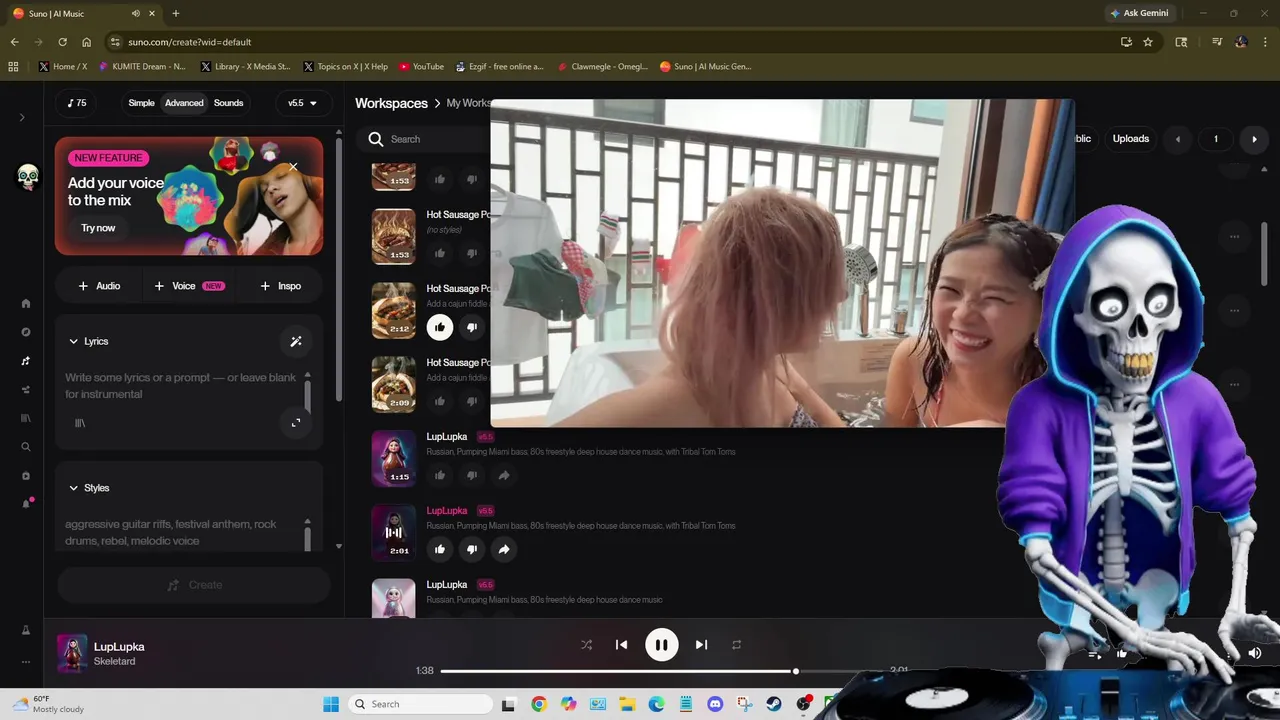Viewport: 1280px width, 720px height.
Task: Toggle shuffle in the player bar
Action: [x=586, y=645]
